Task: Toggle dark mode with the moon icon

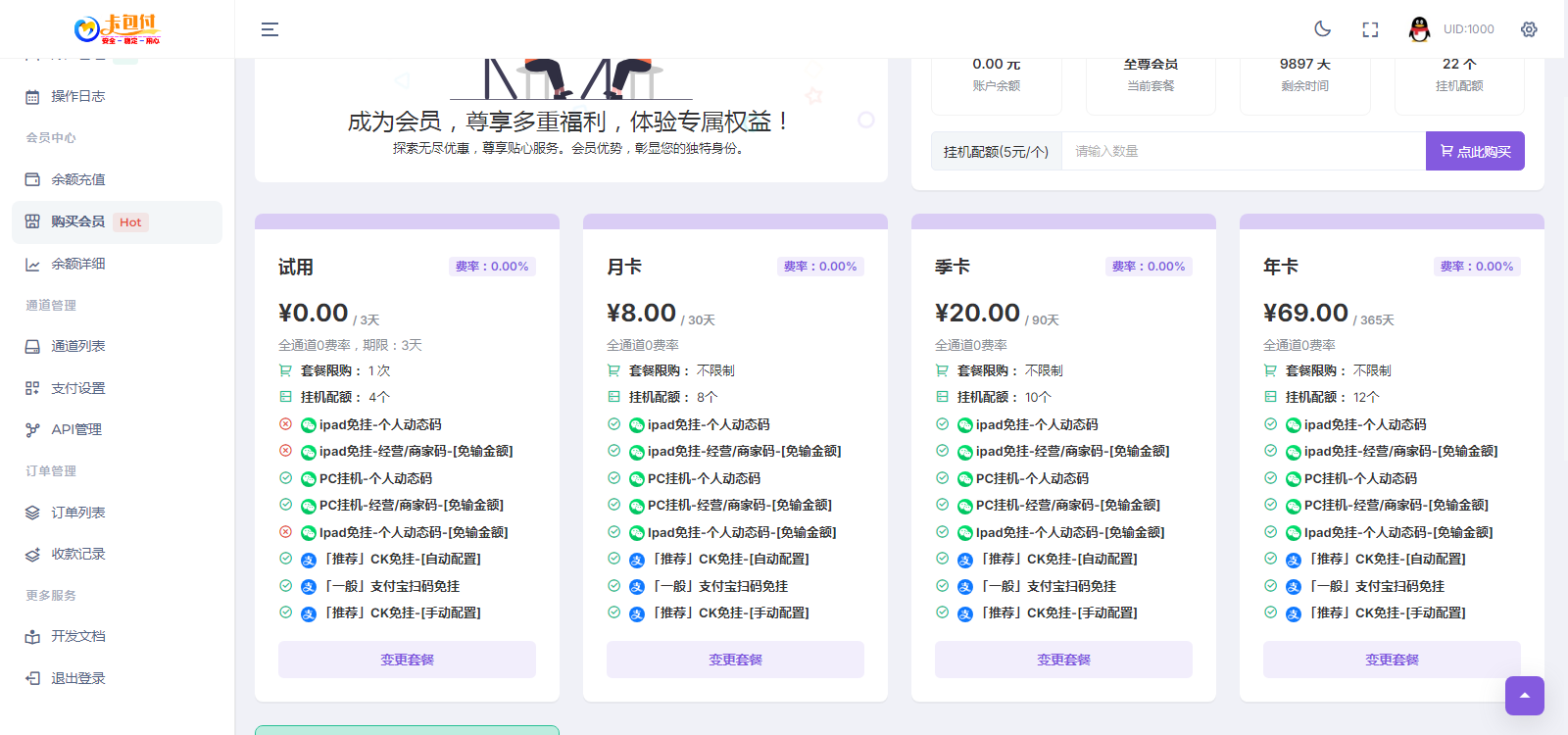Action: point(1322,29)
